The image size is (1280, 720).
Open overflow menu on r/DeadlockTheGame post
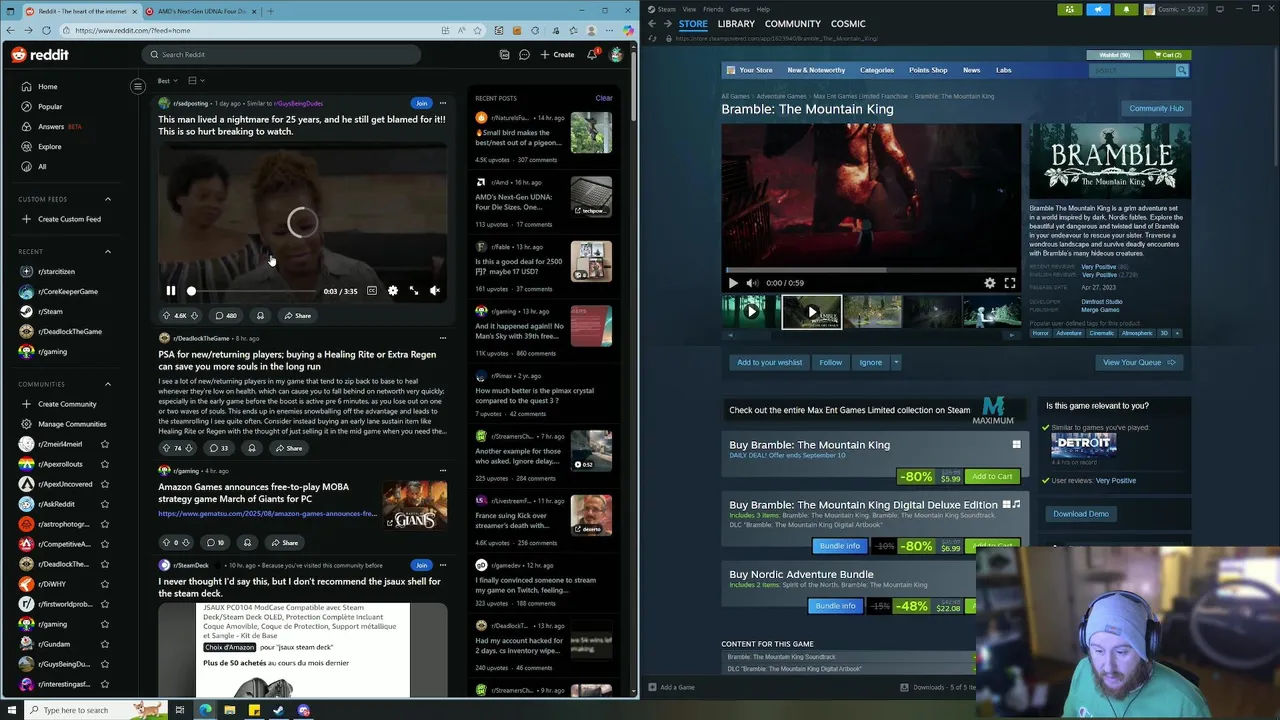click(x=443, y=338)
